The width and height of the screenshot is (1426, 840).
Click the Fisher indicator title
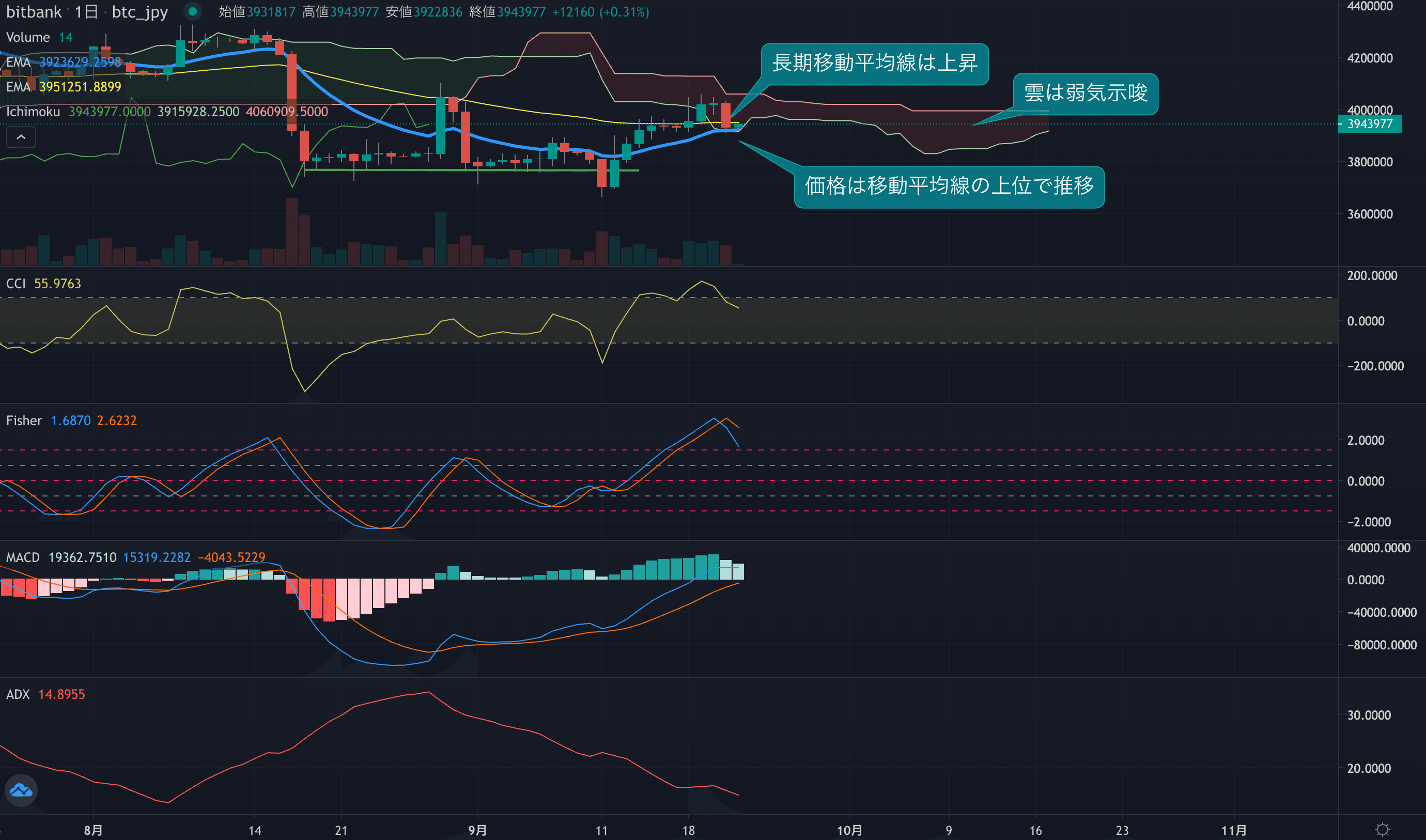click(24, 421)
